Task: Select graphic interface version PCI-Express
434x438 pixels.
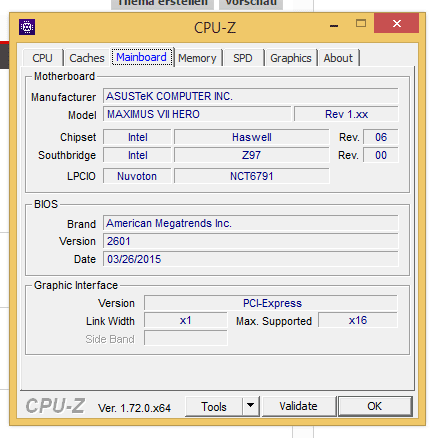Action: pyautogui.click(x=271, y=303)
